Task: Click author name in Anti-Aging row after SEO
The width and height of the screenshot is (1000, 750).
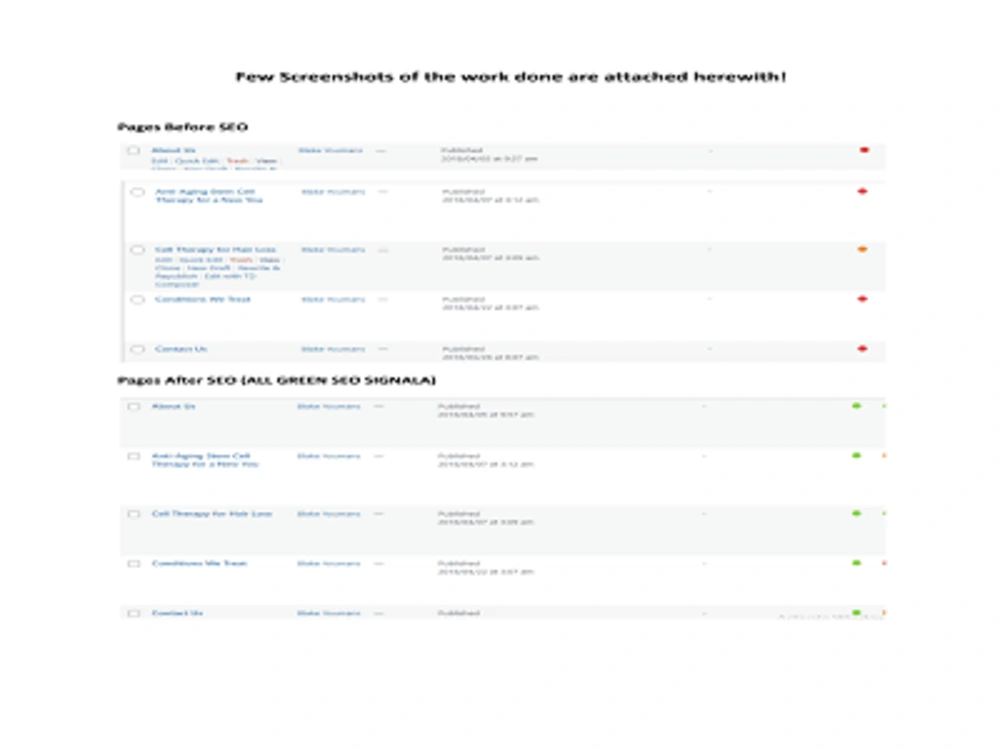Action: (328, 456)
